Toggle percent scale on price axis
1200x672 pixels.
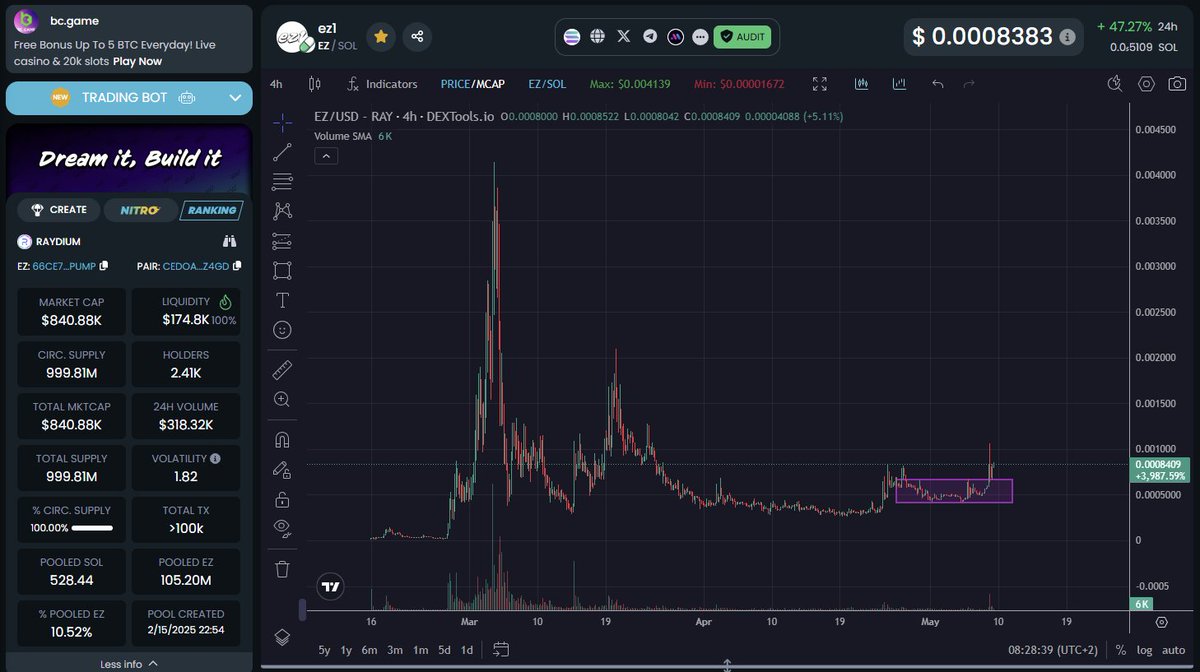point(1121,650)
